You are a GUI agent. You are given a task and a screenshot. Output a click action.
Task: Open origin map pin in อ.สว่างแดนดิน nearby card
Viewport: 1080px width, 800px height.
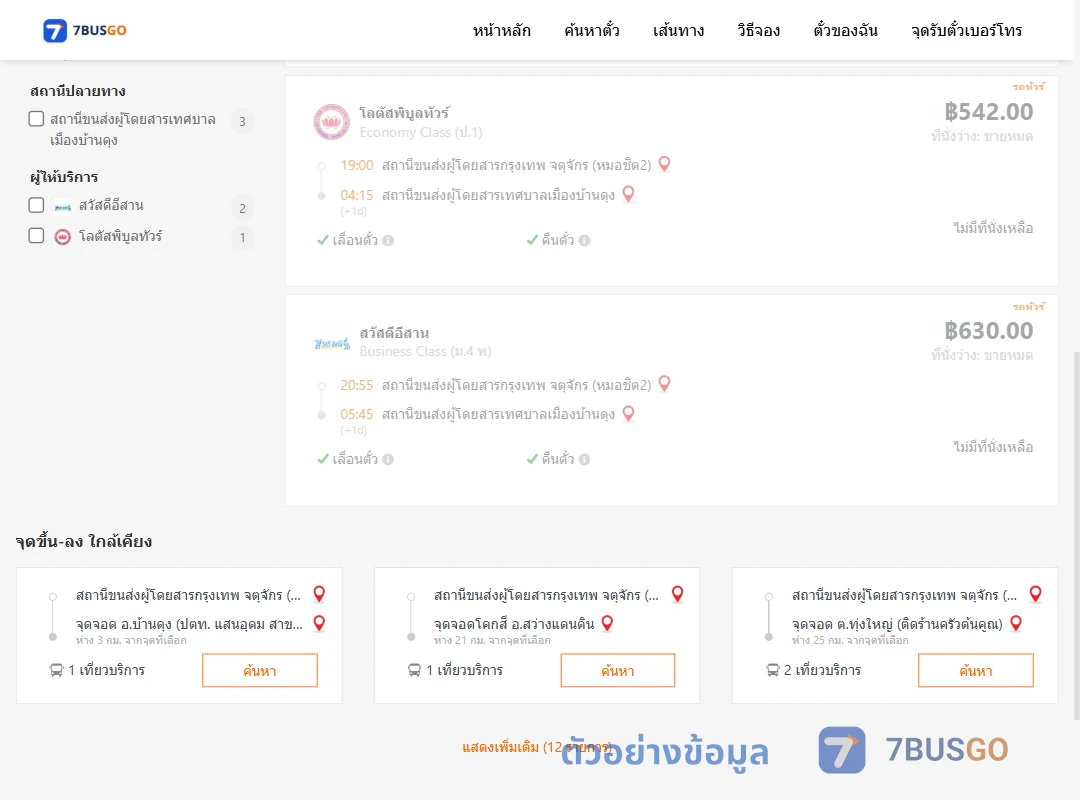tap(678, 594)
